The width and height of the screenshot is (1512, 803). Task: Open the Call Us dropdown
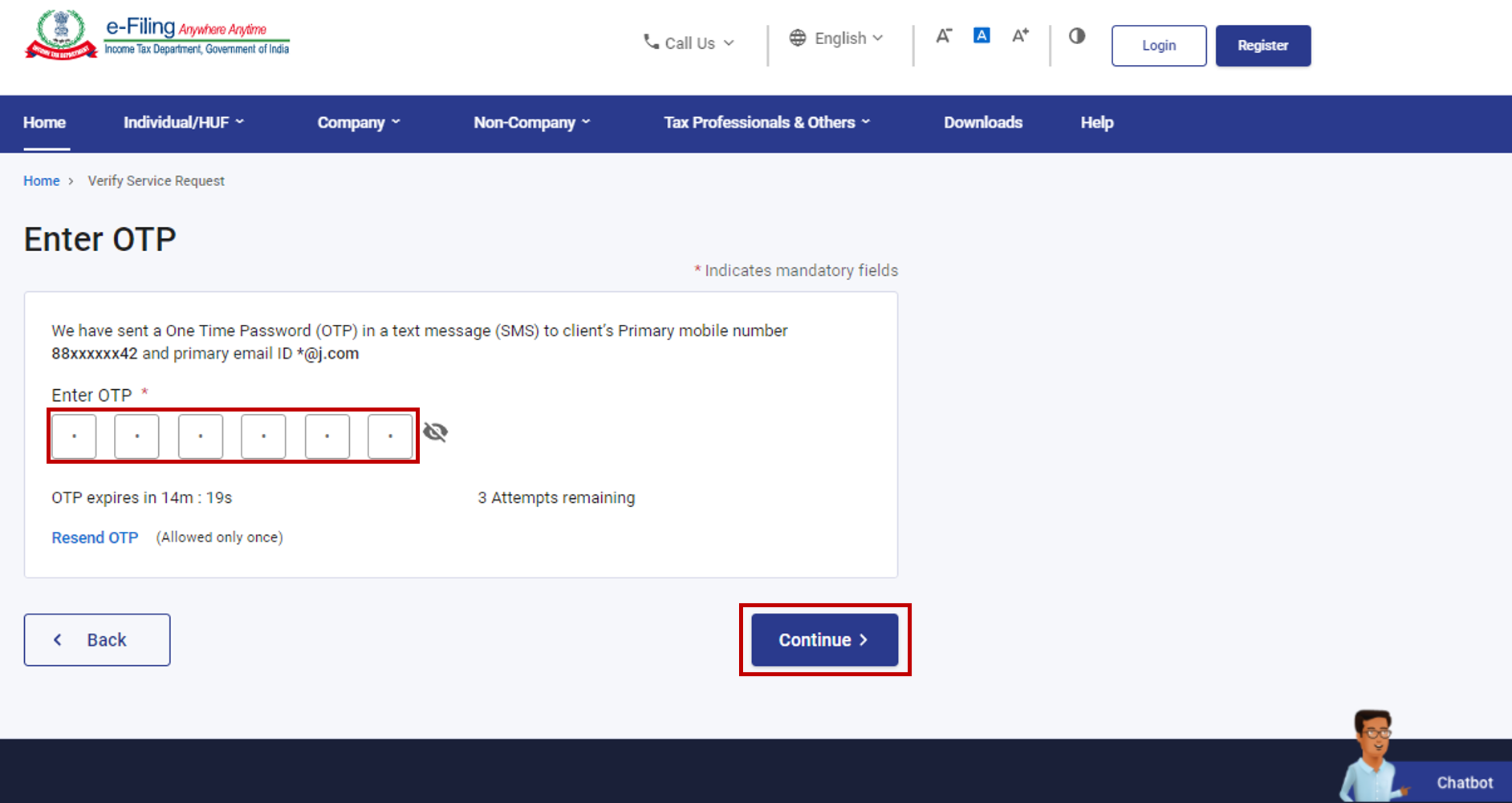689,43
